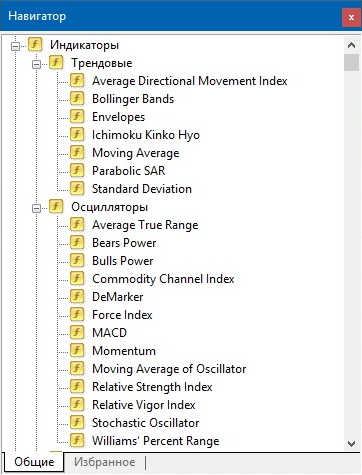Screen dimensions: 362x475
Task: Click the scrollbar down arrow
Action: [351, 443]
